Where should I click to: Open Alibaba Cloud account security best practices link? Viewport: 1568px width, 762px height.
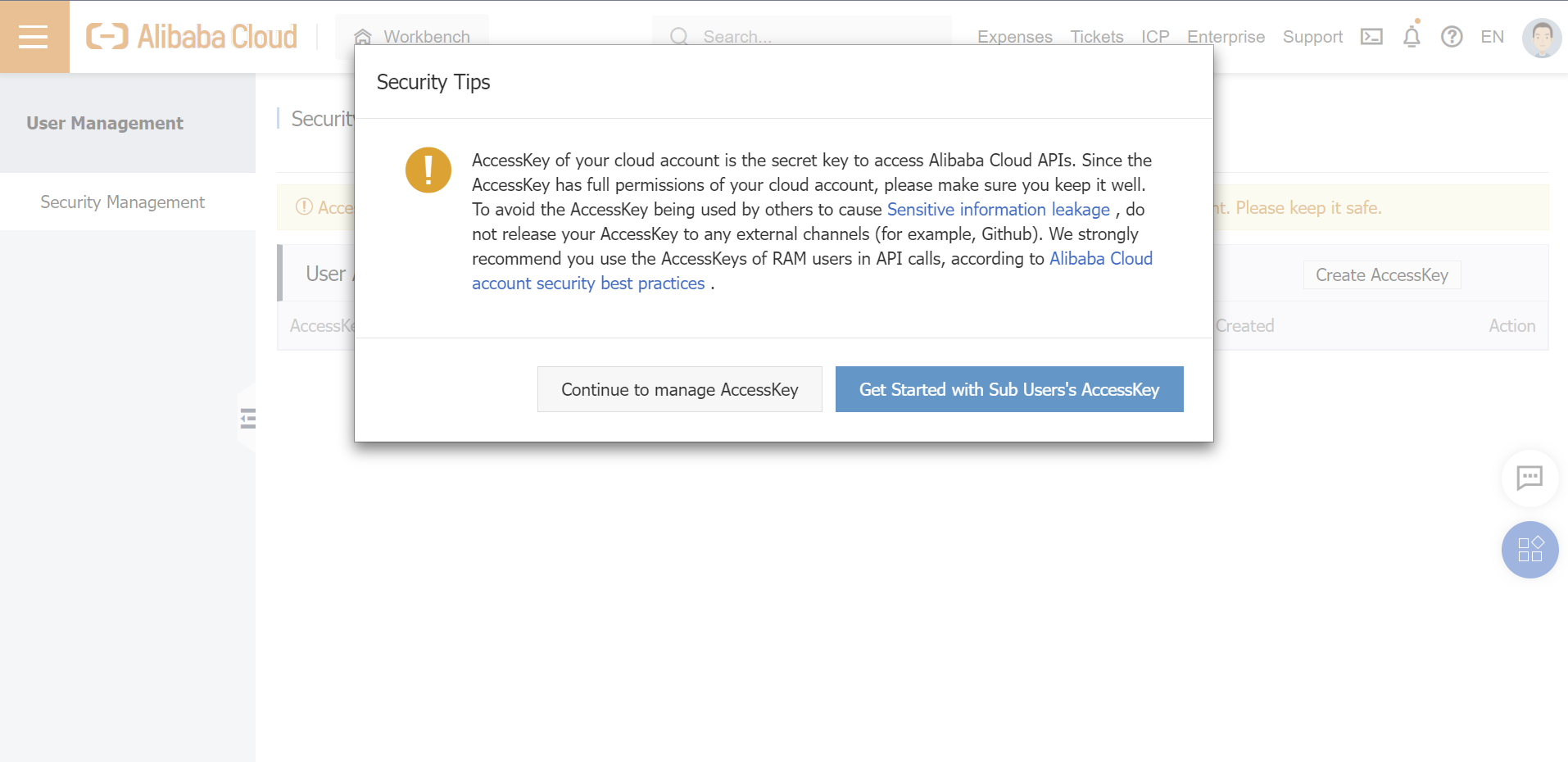coord(812,271)
